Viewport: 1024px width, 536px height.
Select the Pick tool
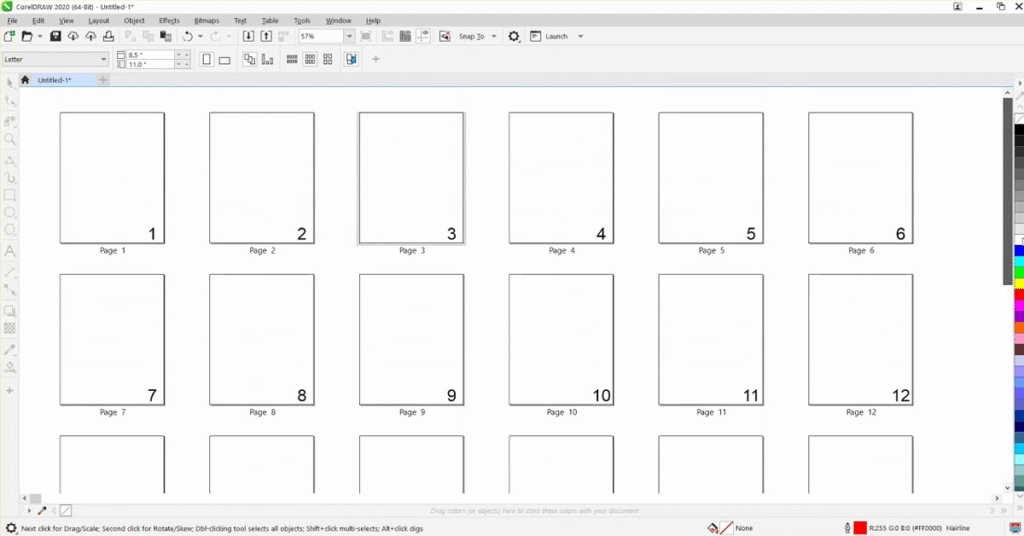coord(10,83)
